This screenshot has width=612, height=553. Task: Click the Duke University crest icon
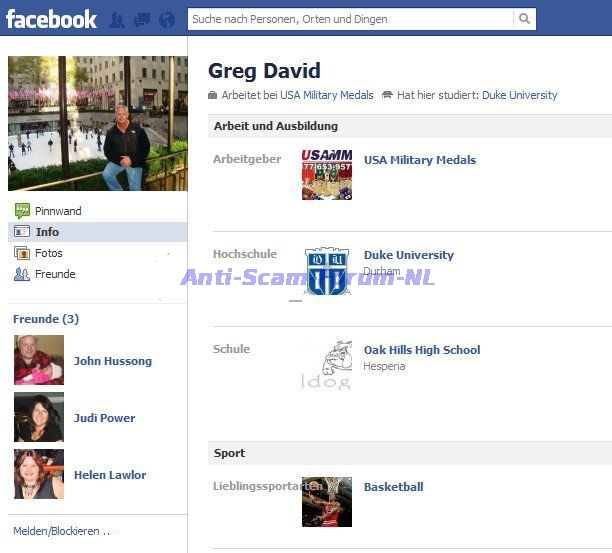[327, 271]
